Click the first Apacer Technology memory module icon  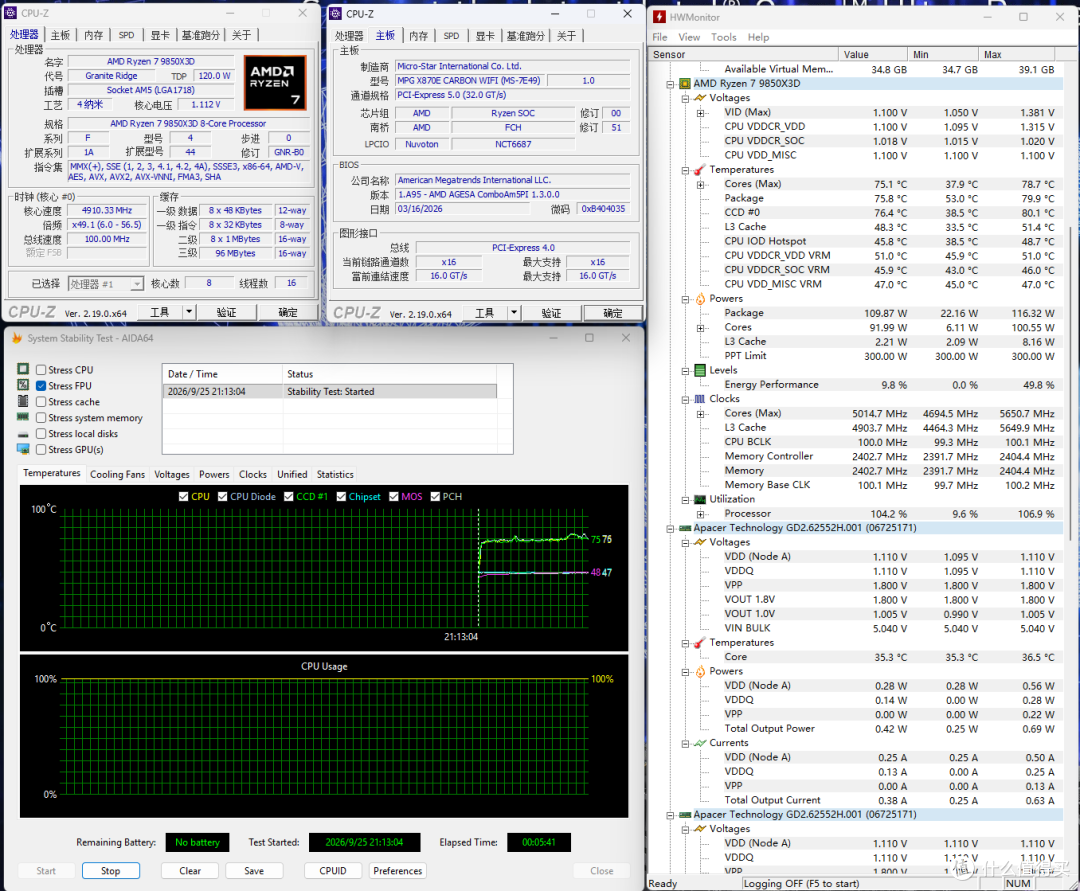[685, 528]
